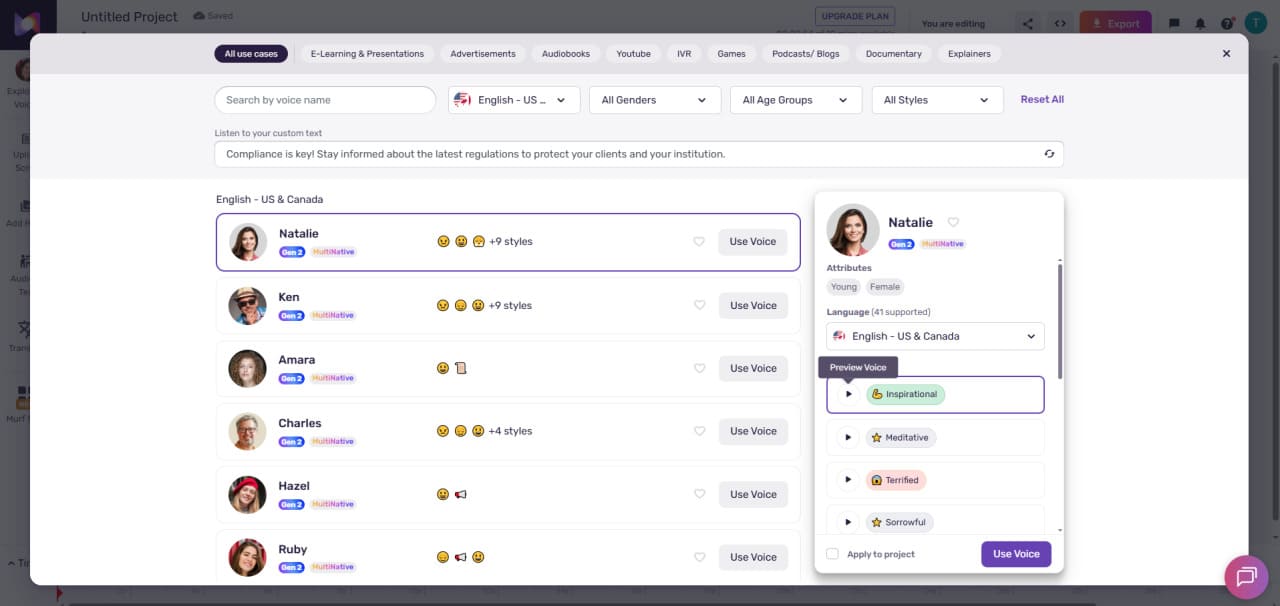Expand Ken's +9 styles list
The height and width of the screenshot is (606, 1280).
(510, 305)
